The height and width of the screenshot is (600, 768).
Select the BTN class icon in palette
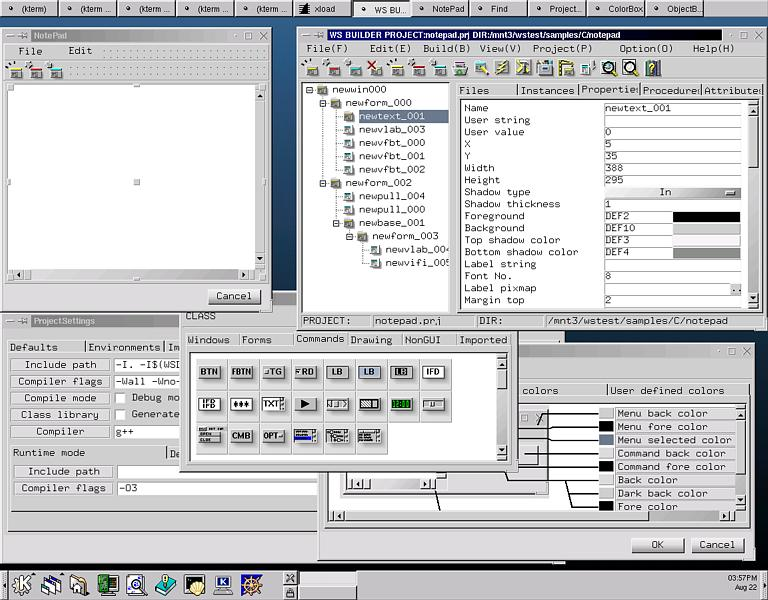(x=209, y=372)
